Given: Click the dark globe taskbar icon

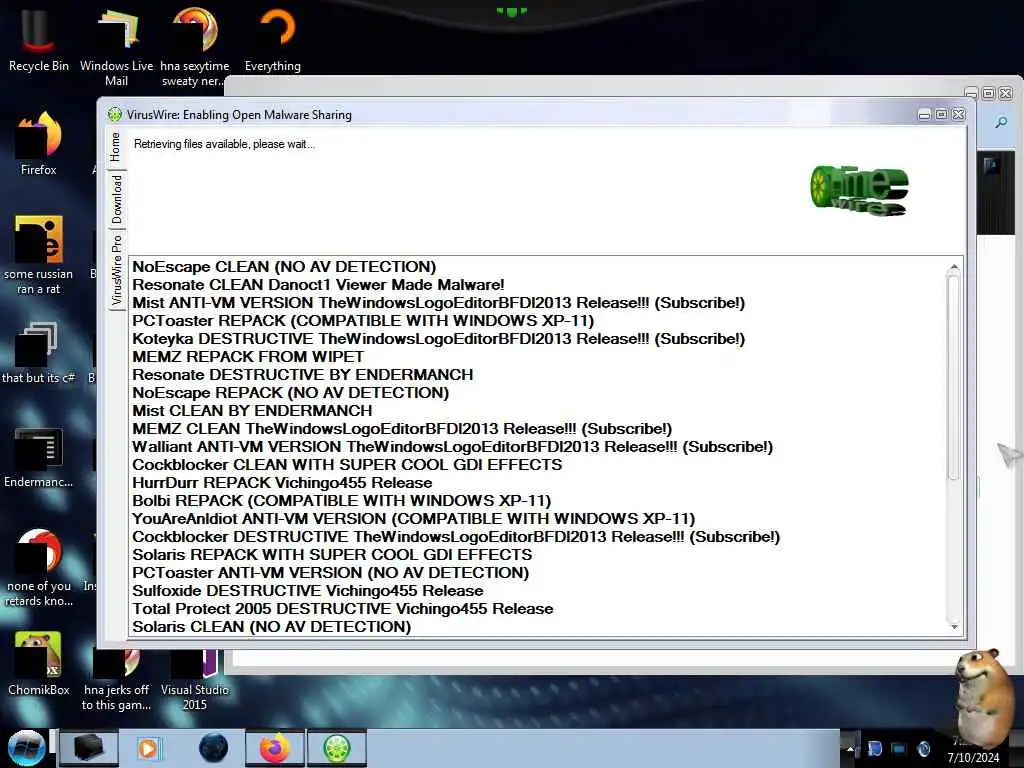Looking at the screenshot, I should tap(214, 748).
